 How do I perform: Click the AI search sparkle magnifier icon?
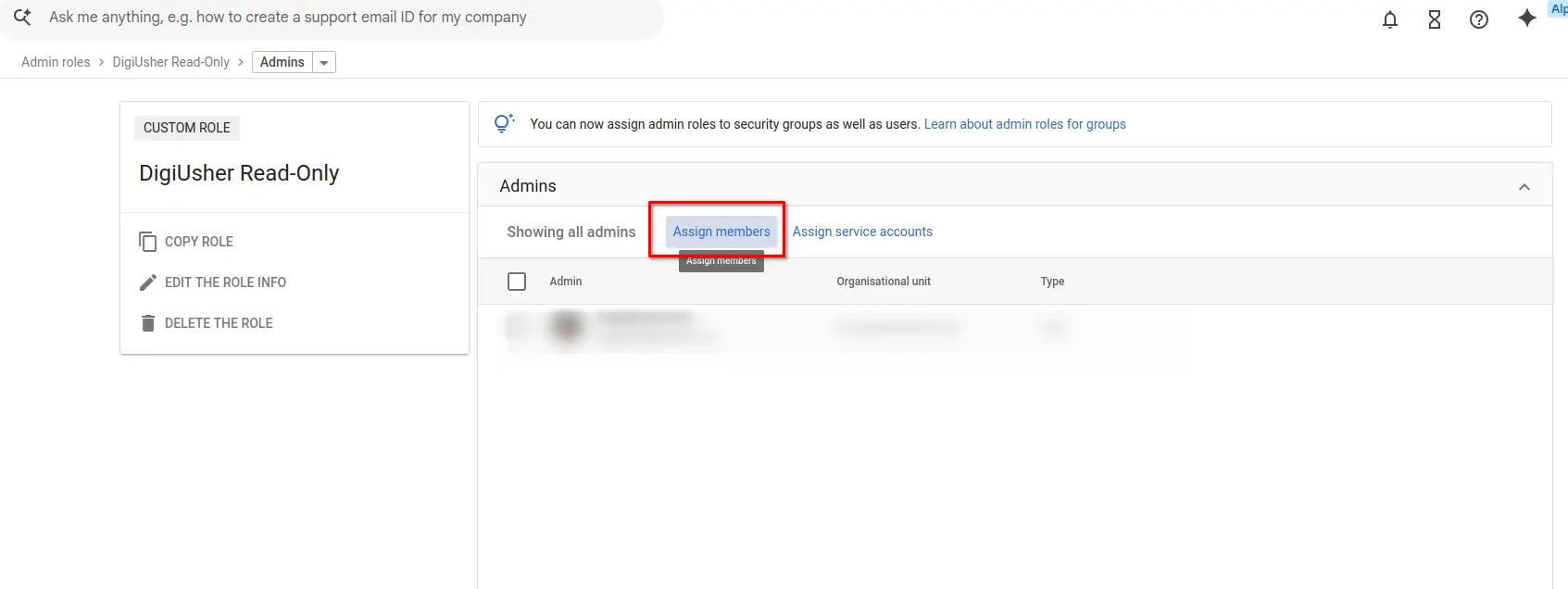click(x=22, y=17)
